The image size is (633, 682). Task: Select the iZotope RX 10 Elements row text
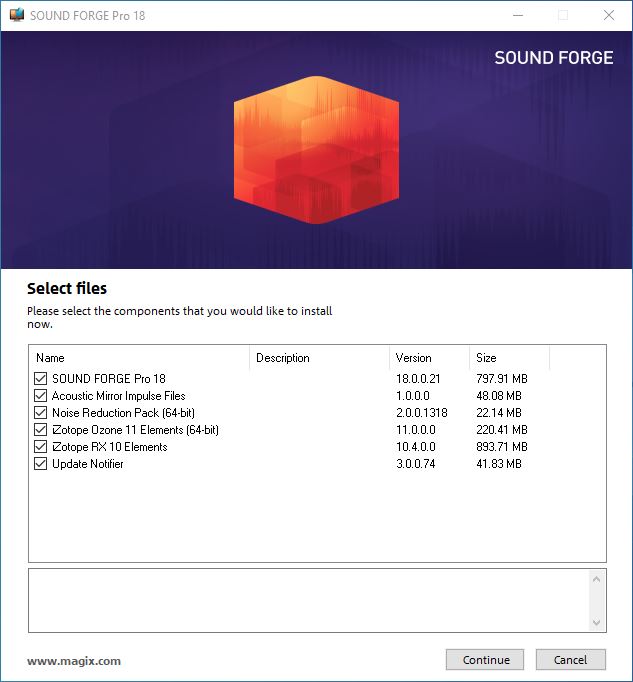click(110, 447)
